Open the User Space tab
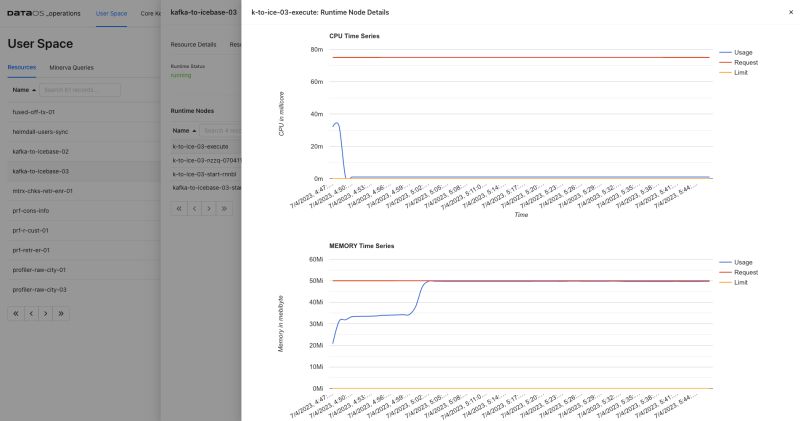 click(x=111, y=13)
